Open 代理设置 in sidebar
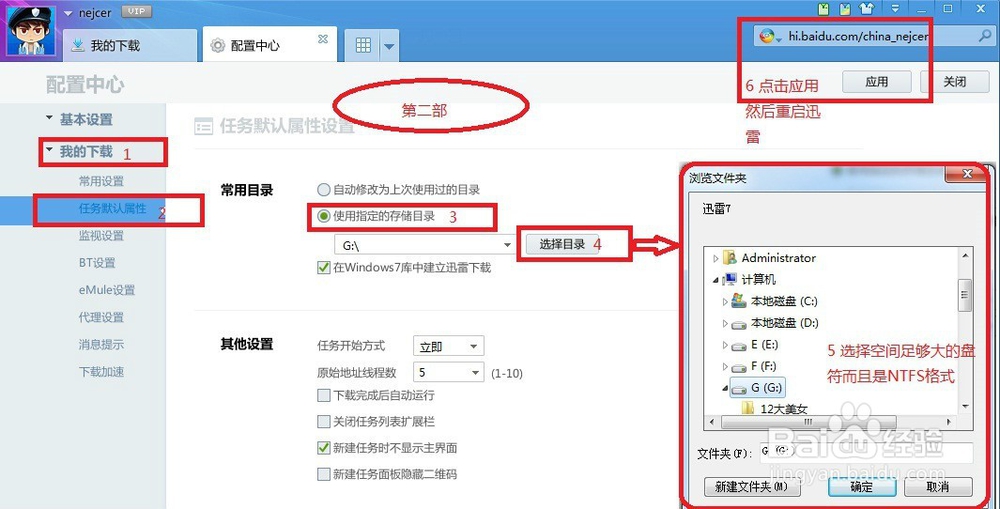This screenshot has width=1000, height=509. 101,318
